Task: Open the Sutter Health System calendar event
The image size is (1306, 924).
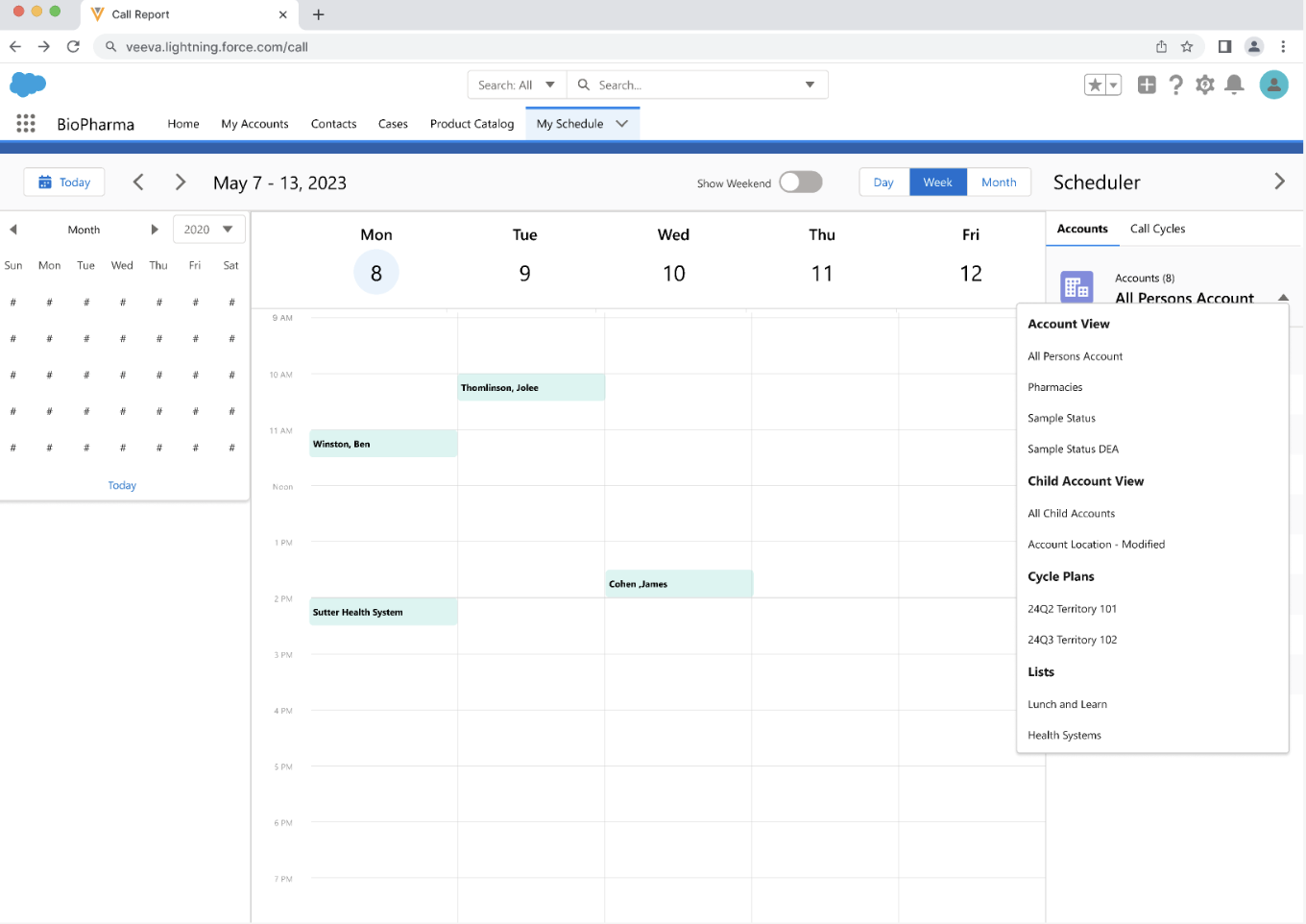Action: point(382,612)
